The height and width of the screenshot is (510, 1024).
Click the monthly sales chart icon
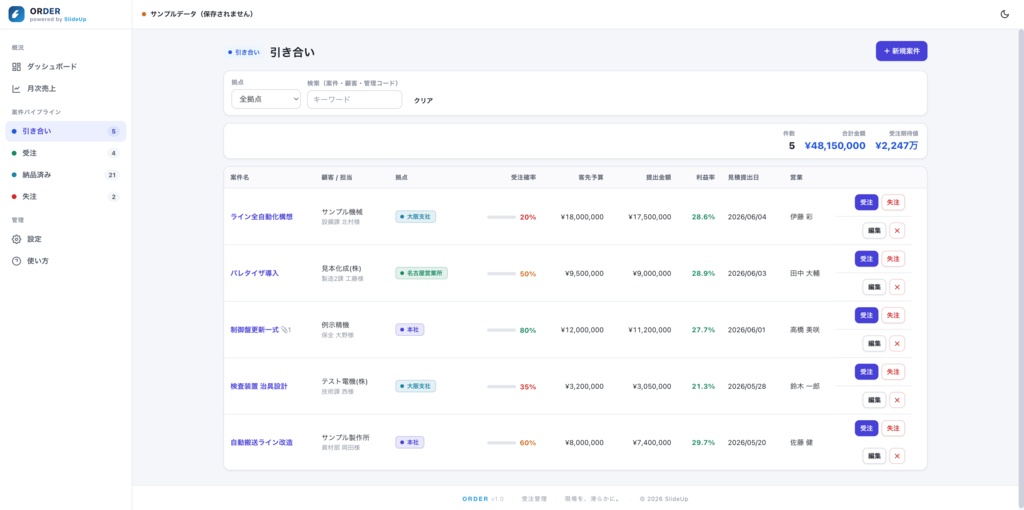click(x=16, y=88)
